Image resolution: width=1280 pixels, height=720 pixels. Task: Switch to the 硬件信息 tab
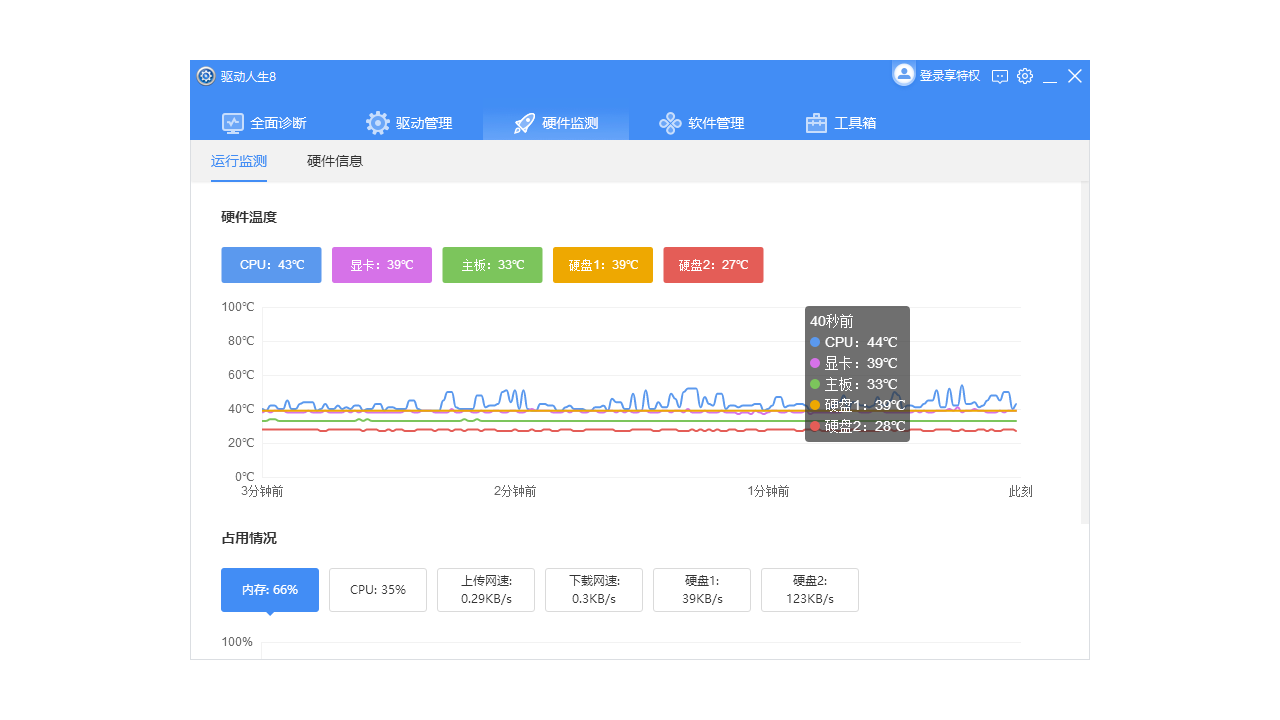[334, 160]
